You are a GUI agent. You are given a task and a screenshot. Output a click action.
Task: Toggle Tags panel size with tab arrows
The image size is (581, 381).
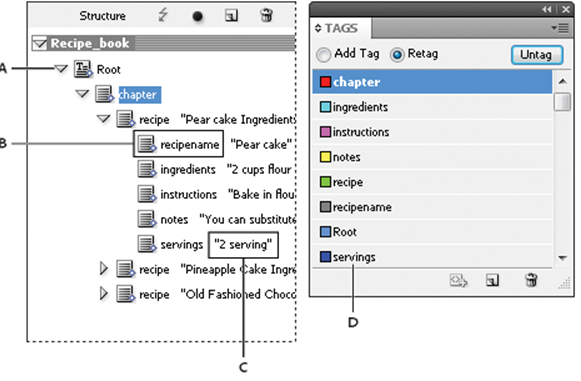(x=318, y=28)
